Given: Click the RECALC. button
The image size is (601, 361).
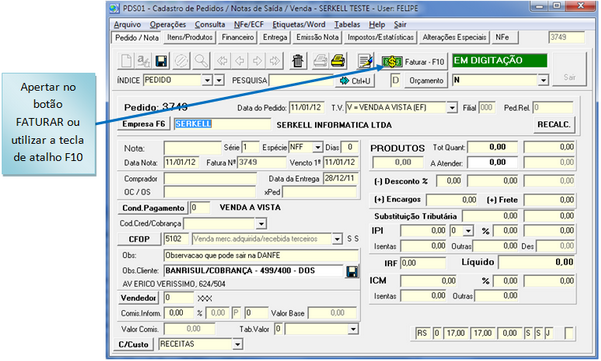Looking at the screenshot, I should click(x=554, y=125).
